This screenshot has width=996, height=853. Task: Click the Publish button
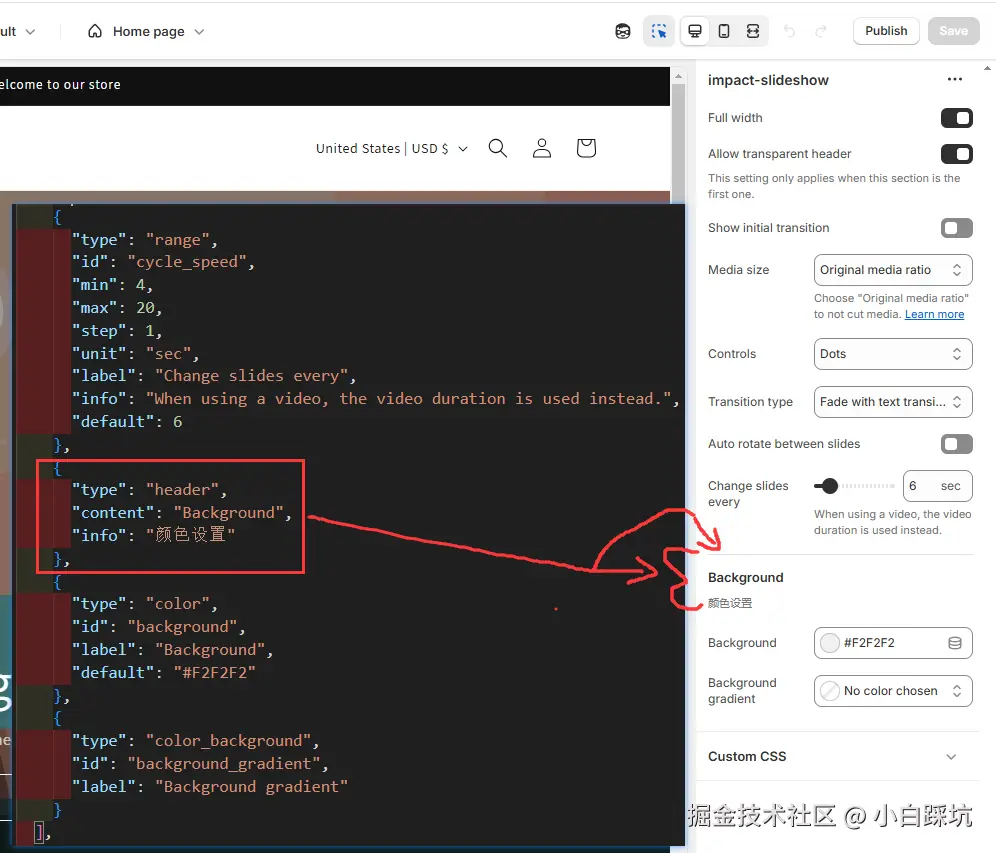[886, 31]
